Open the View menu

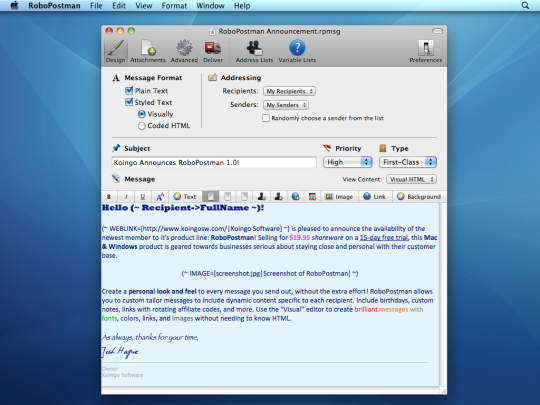point(144,6)
